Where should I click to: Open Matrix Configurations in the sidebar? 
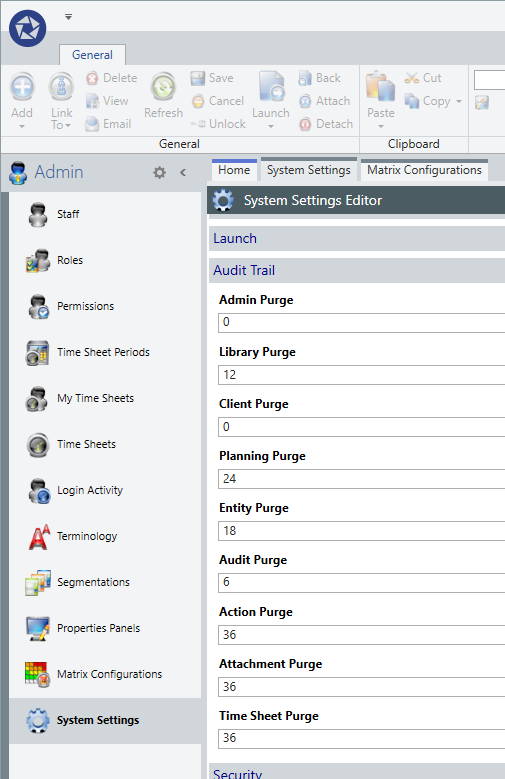(105, 674)
